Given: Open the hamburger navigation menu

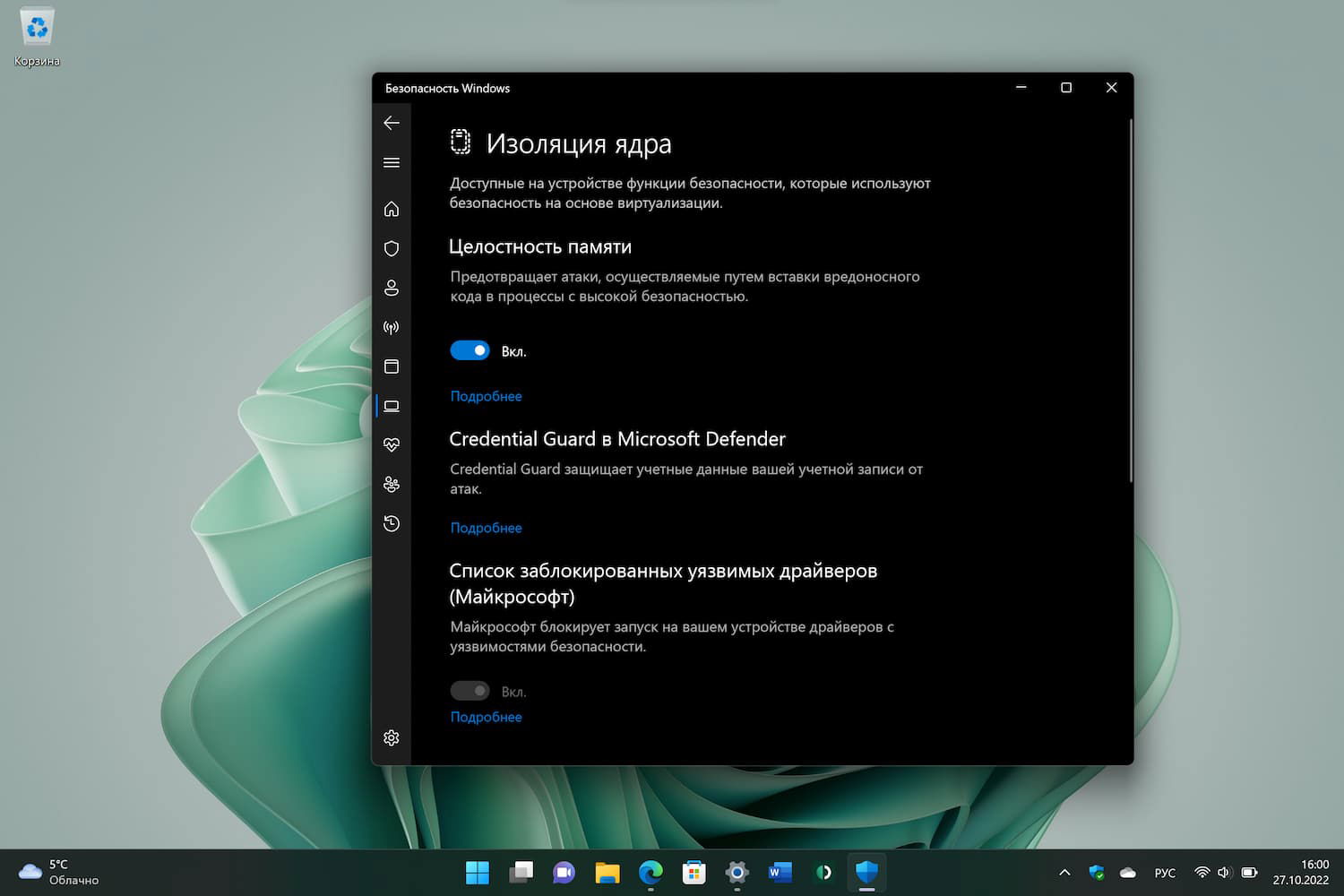Looking at the screenshot, I should coord(392,162).
